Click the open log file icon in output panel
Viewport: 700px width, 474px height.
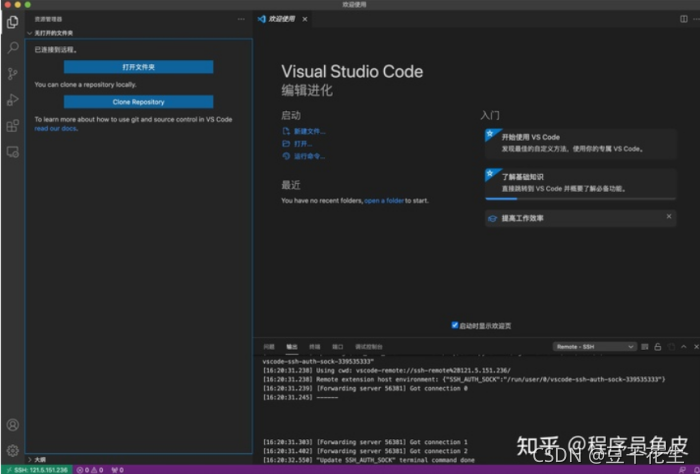671,347
